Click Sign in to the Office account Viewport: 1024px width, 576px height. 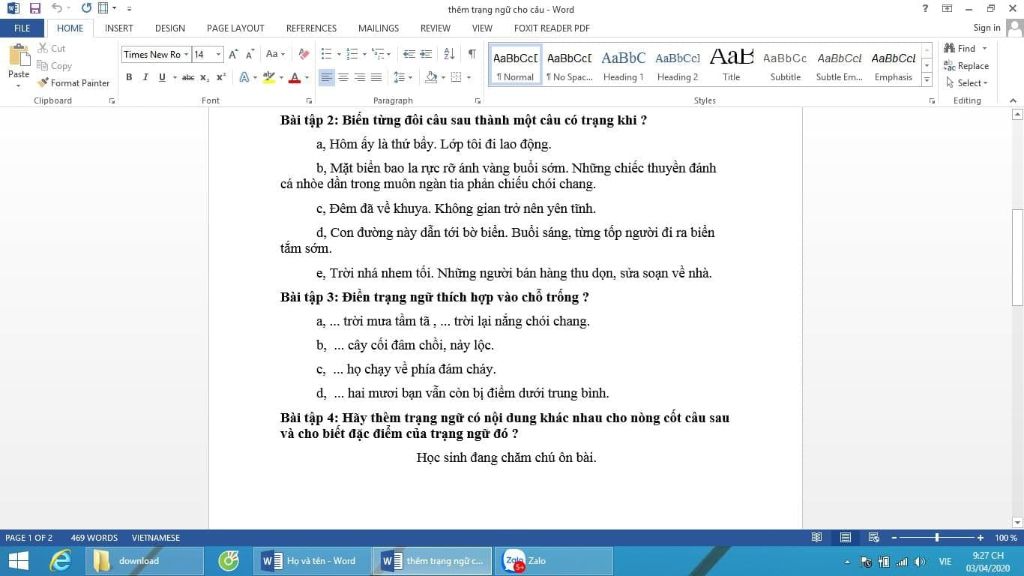click(x=986, y=27)
